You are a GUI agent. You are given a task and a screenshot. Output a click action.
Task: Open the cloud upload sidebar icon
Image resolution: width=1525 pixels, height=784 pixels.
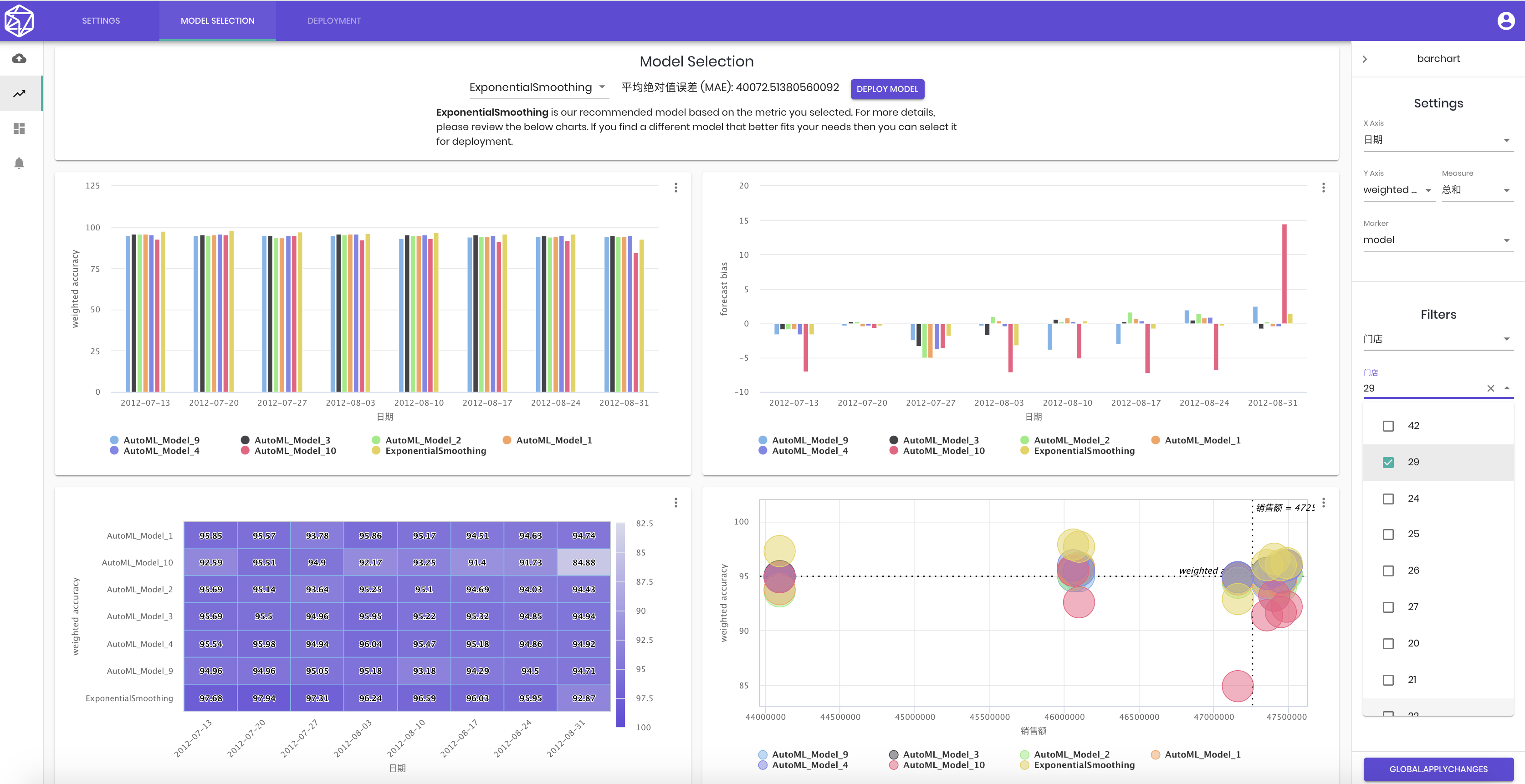point(20,58)
